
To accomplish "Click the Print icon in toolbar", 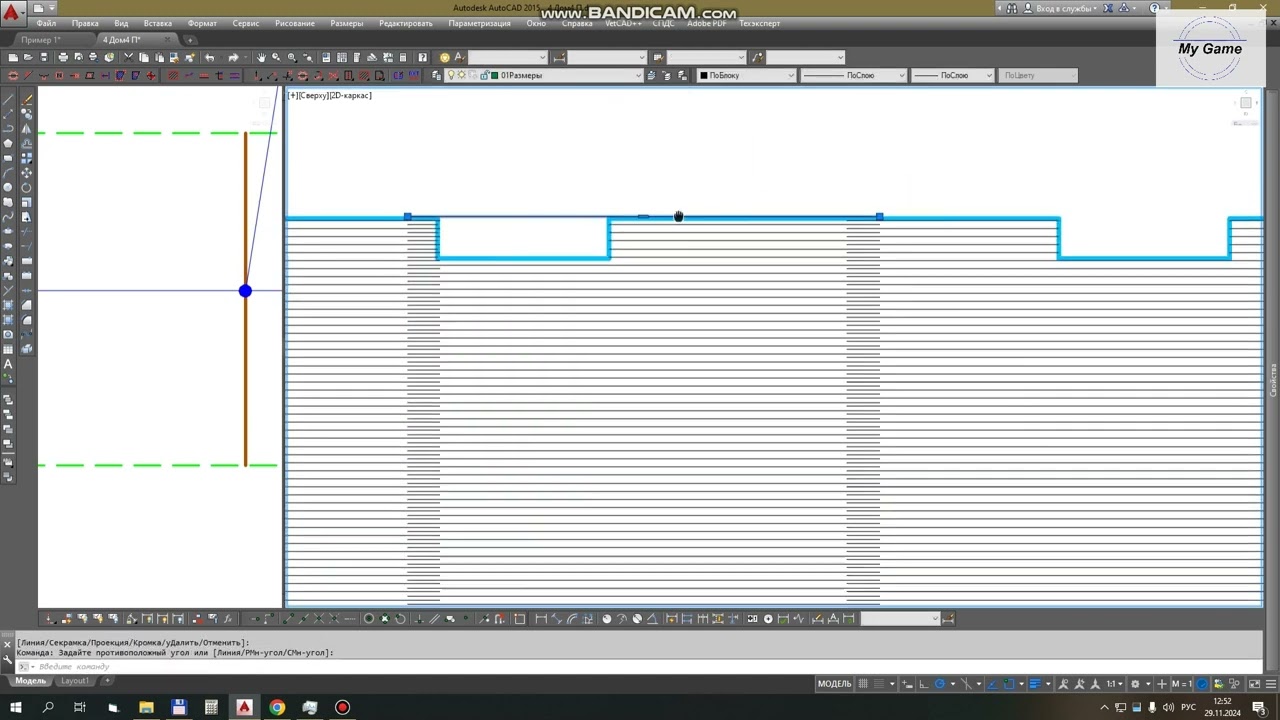I will [63, 57].
